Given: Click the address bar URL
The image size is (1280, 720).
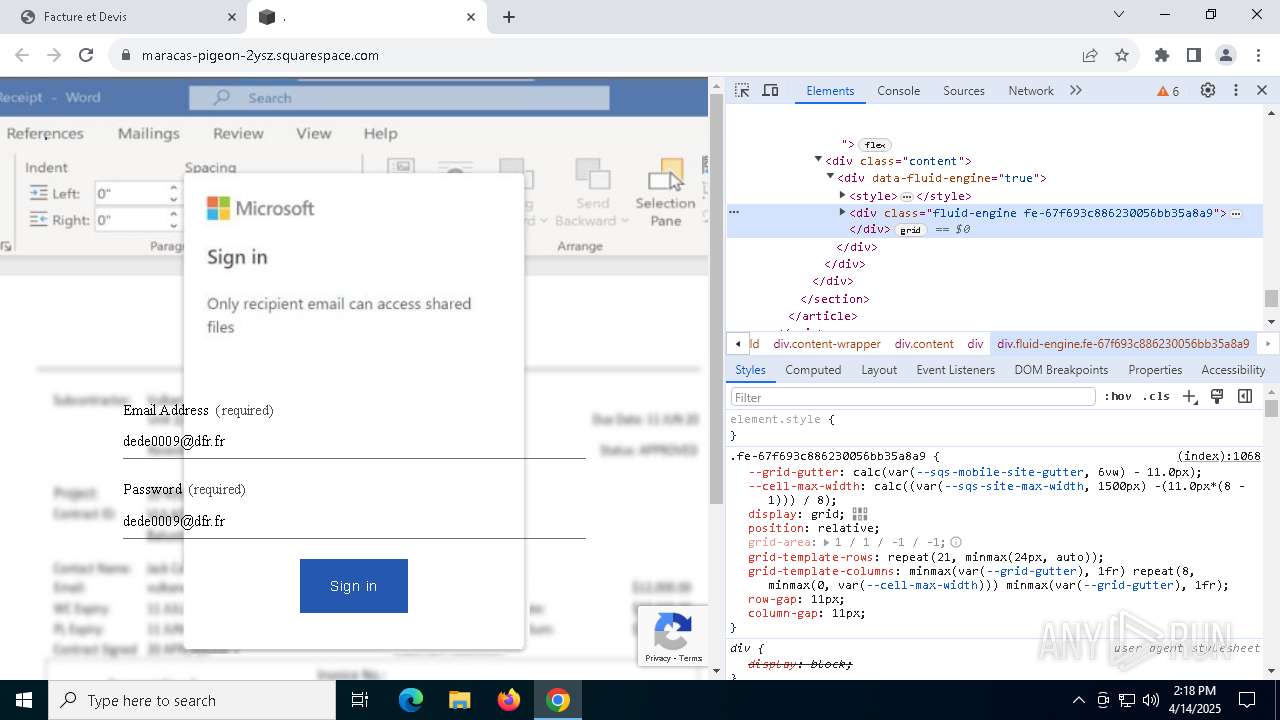Looking at the screenshot, I should [x=260, y=55].
